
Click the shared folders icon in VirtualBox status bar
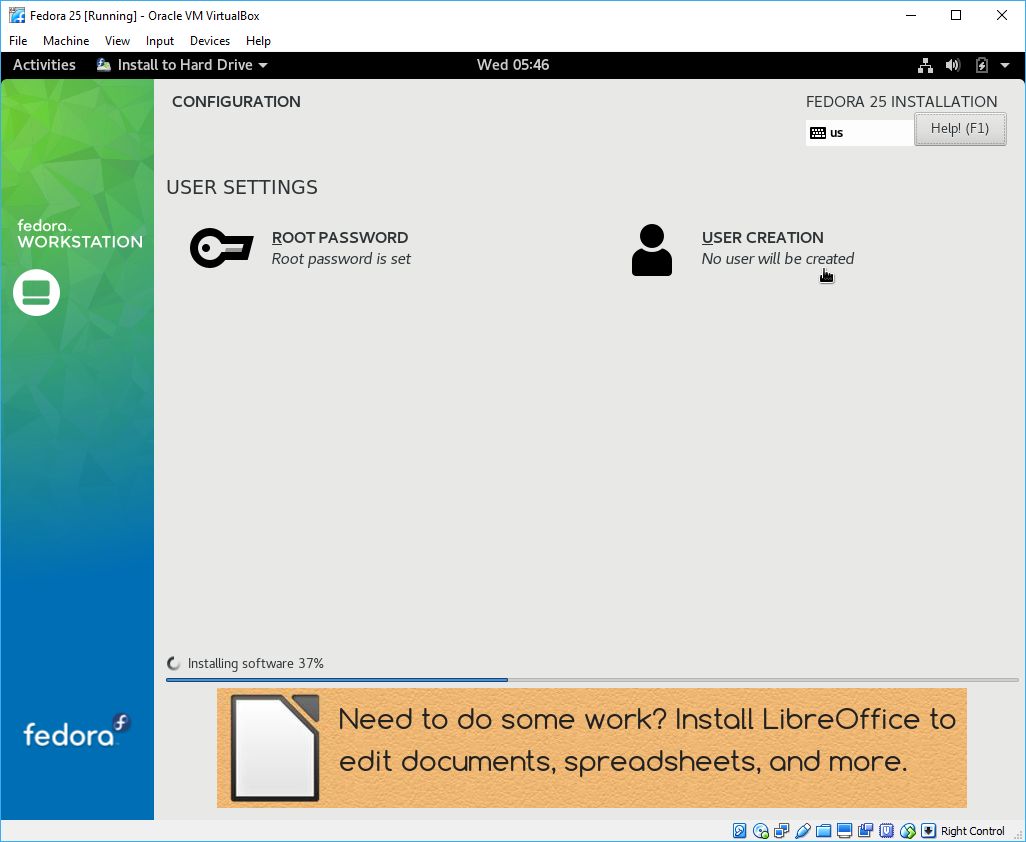[x=823, y=831]
